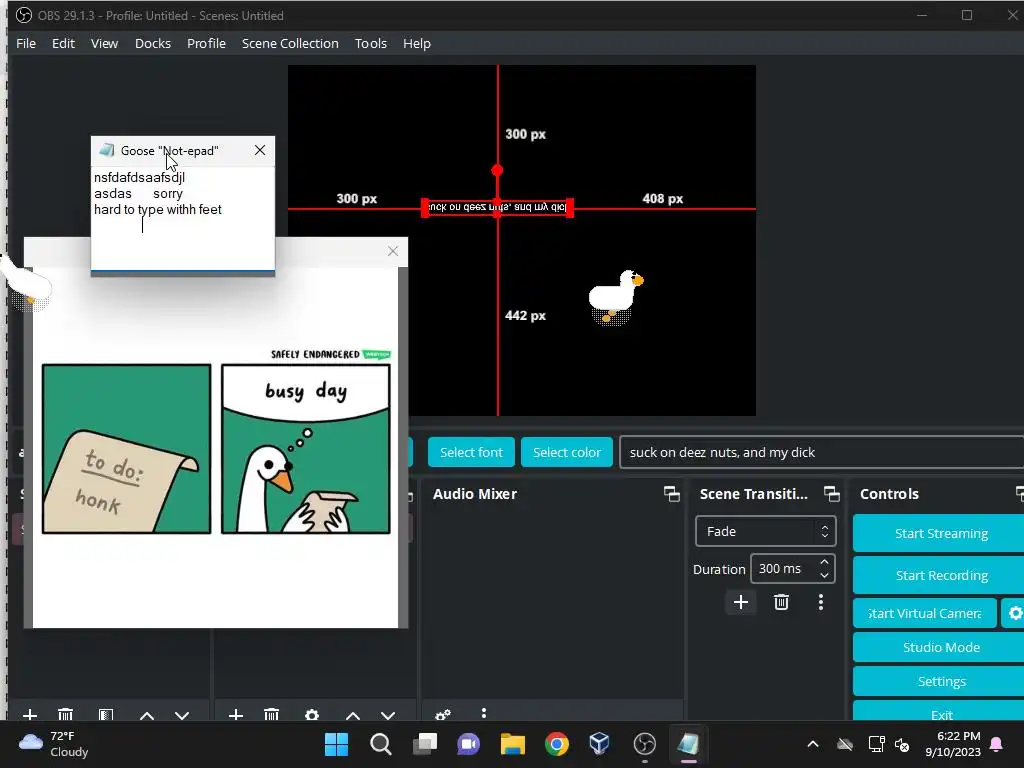Open the Profile menu
1024x768 pixels.
(x=206, y=43)
